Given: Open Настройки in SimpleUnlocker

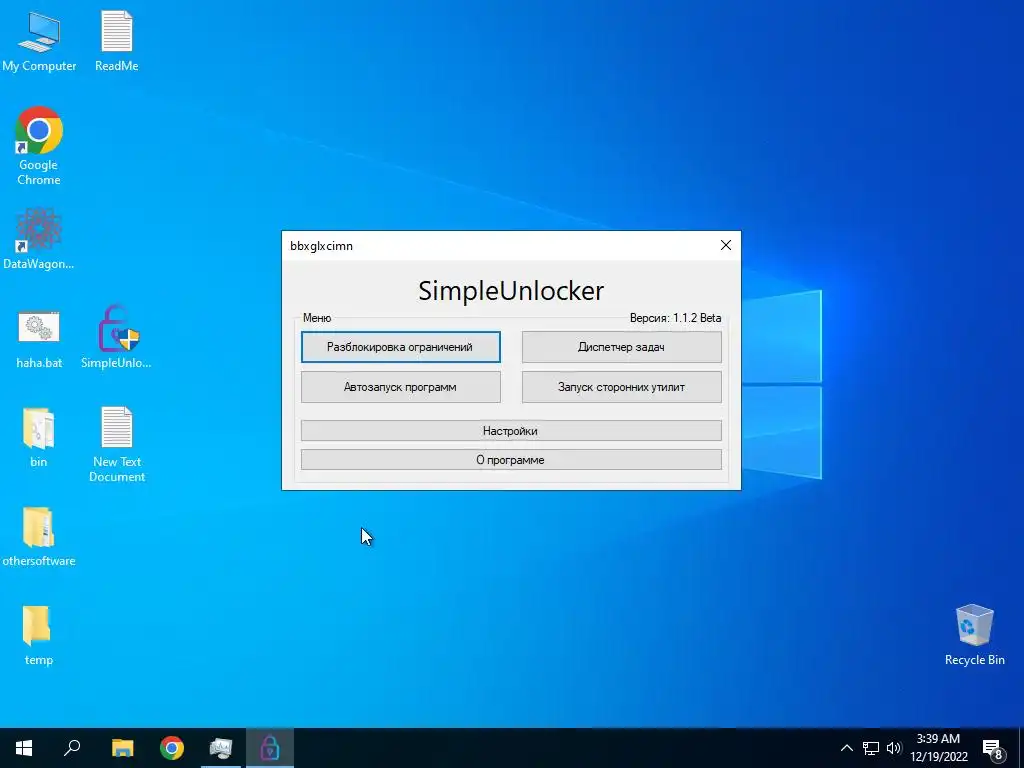Looking at the screenshot, I should tap(511, 430).
